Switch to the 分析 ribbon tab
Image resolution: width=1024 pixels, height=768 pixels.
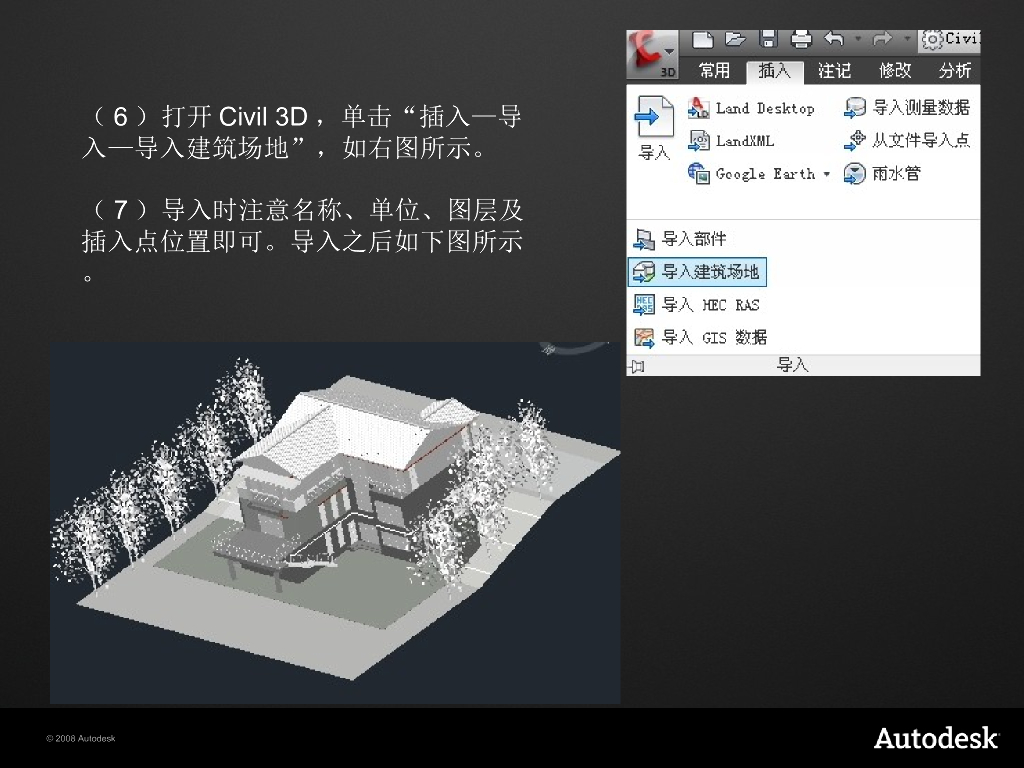955,70
